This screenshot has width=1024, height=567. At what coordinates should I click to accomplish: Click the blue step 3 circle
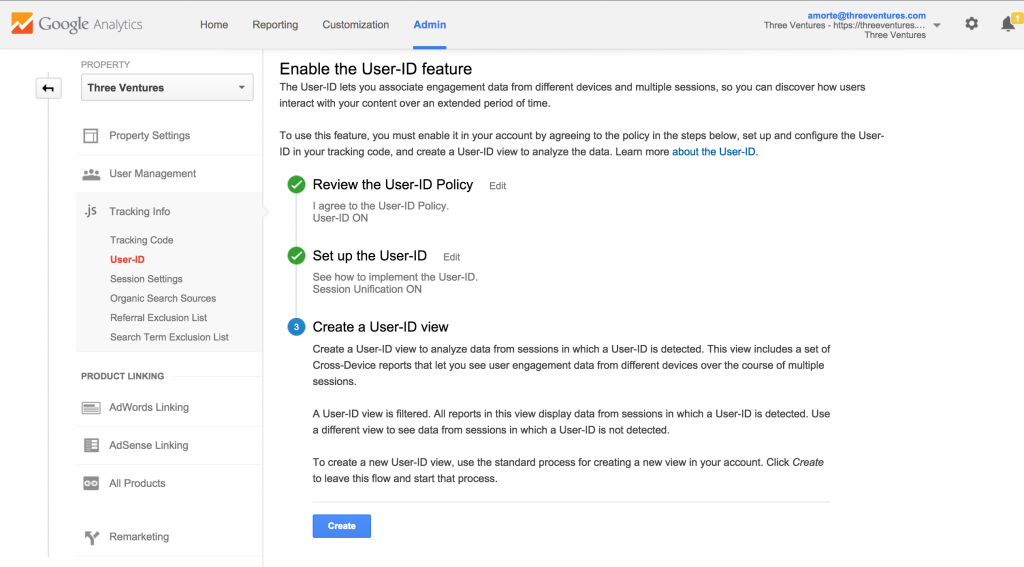[x=296, y=327]
